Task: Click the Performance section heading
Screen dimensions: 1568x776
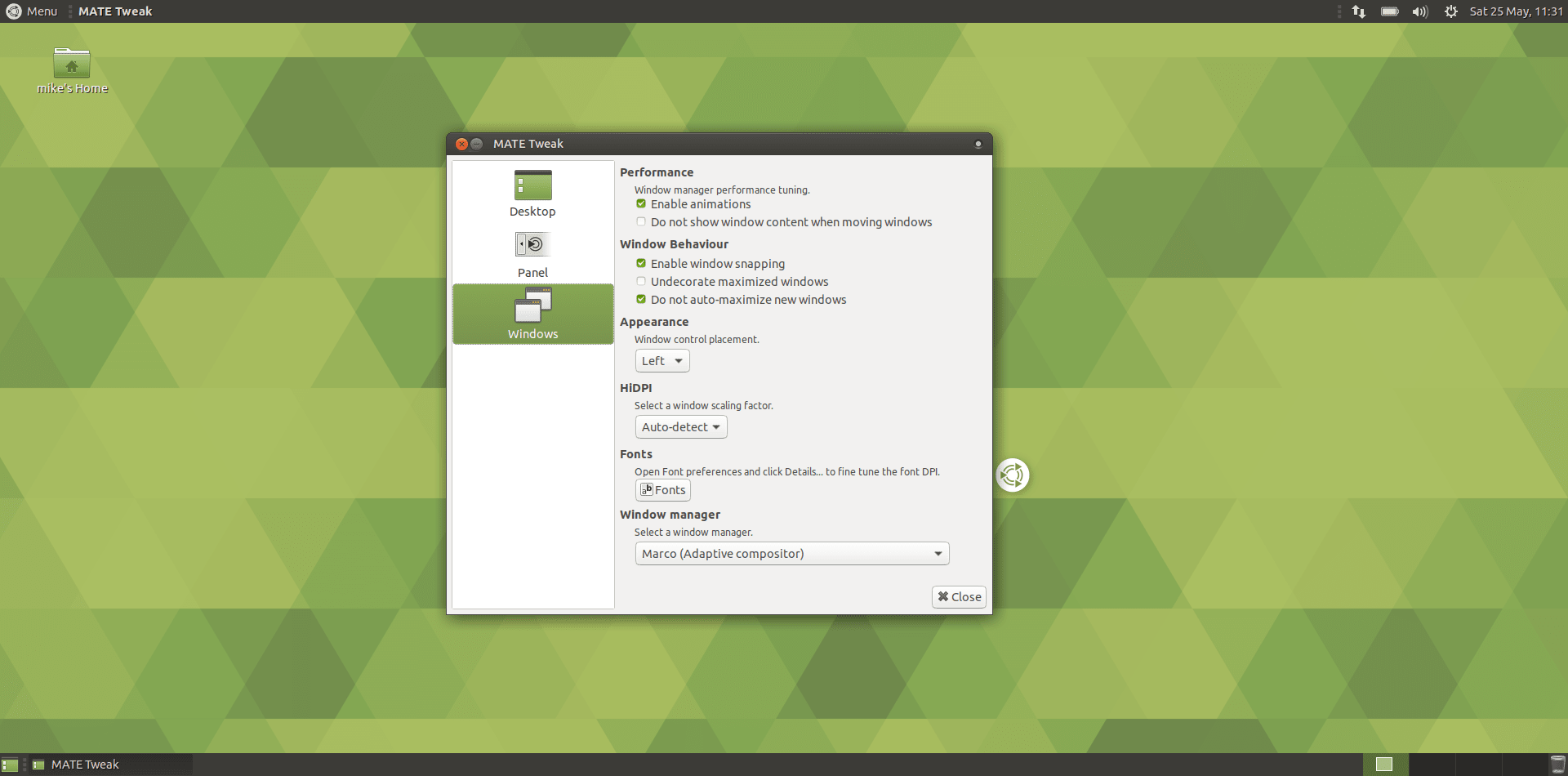Action: pyautogui.click(x=657, y=172)
